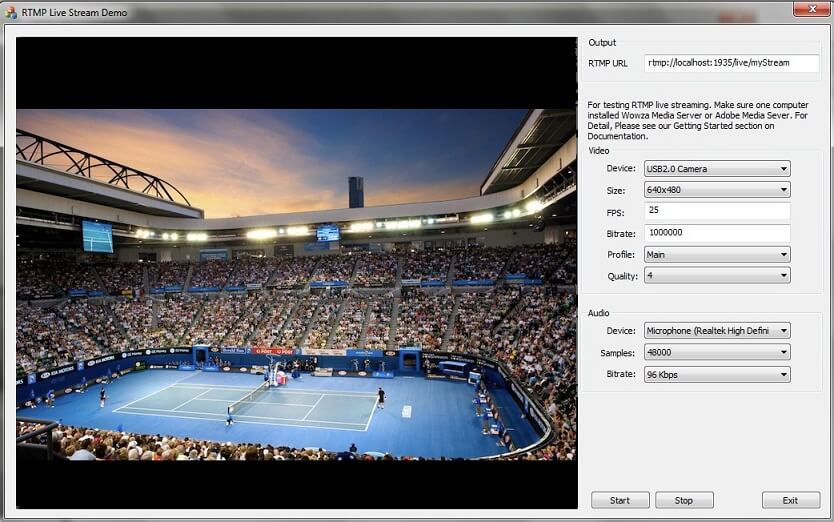Click the "Video" group label
834x522 pixels.
point(599,151)
